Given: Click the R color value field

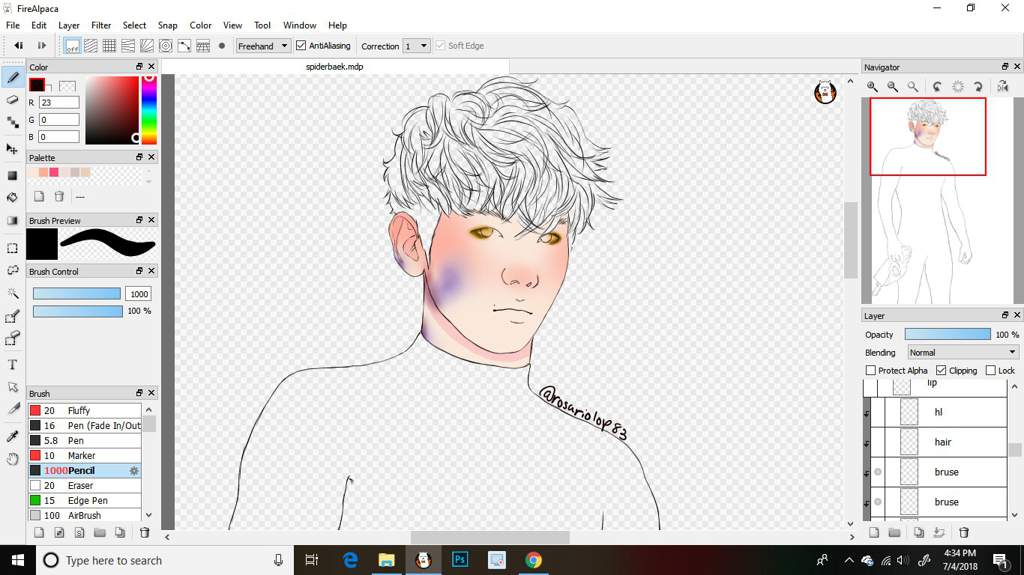Looking at the screenshot, I should click(x=59, y=103).
